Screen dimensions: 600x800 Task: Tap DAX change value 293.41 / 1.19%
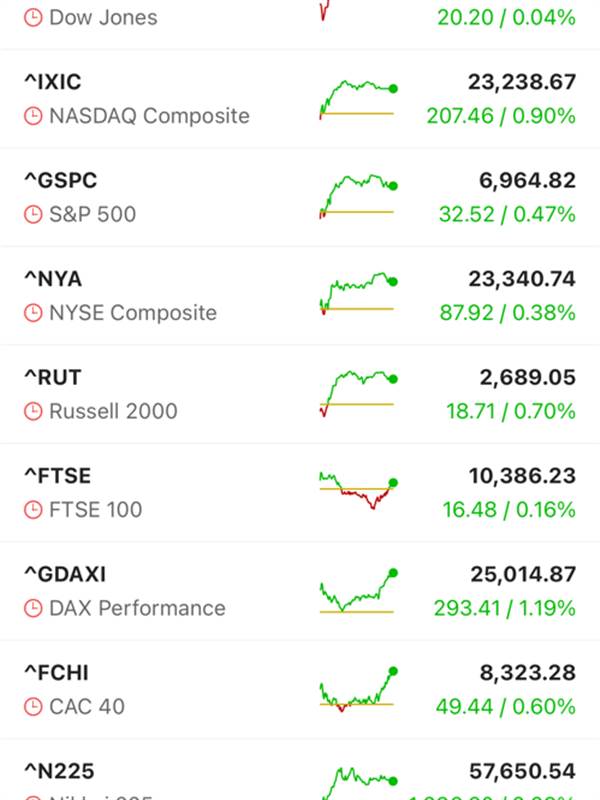504,608
